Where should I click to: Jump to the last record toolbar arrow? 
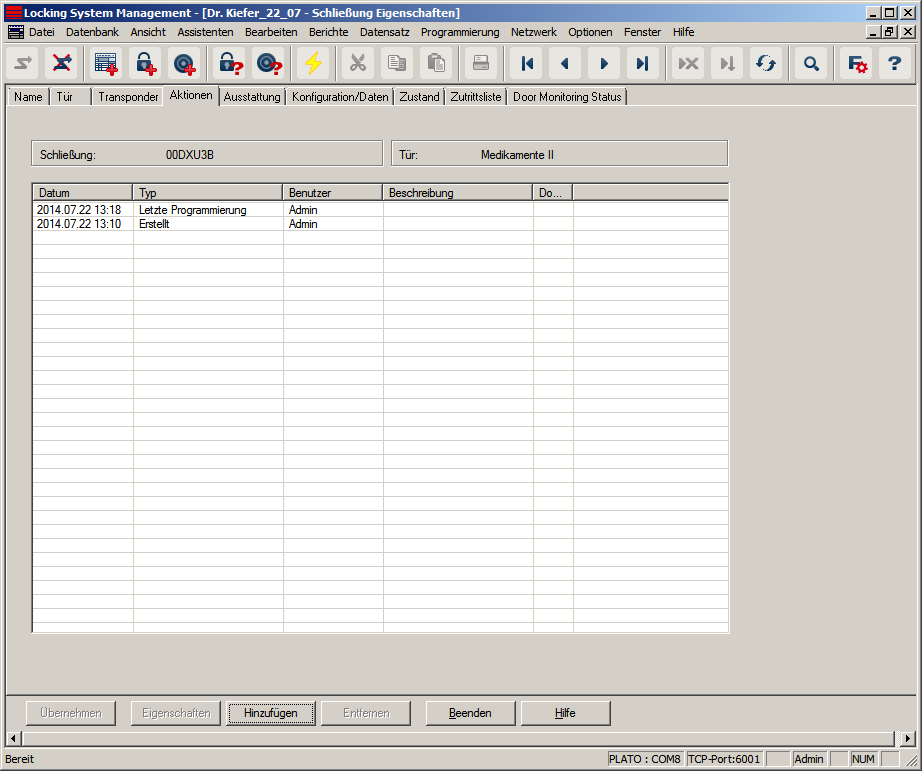click(642, 64)
